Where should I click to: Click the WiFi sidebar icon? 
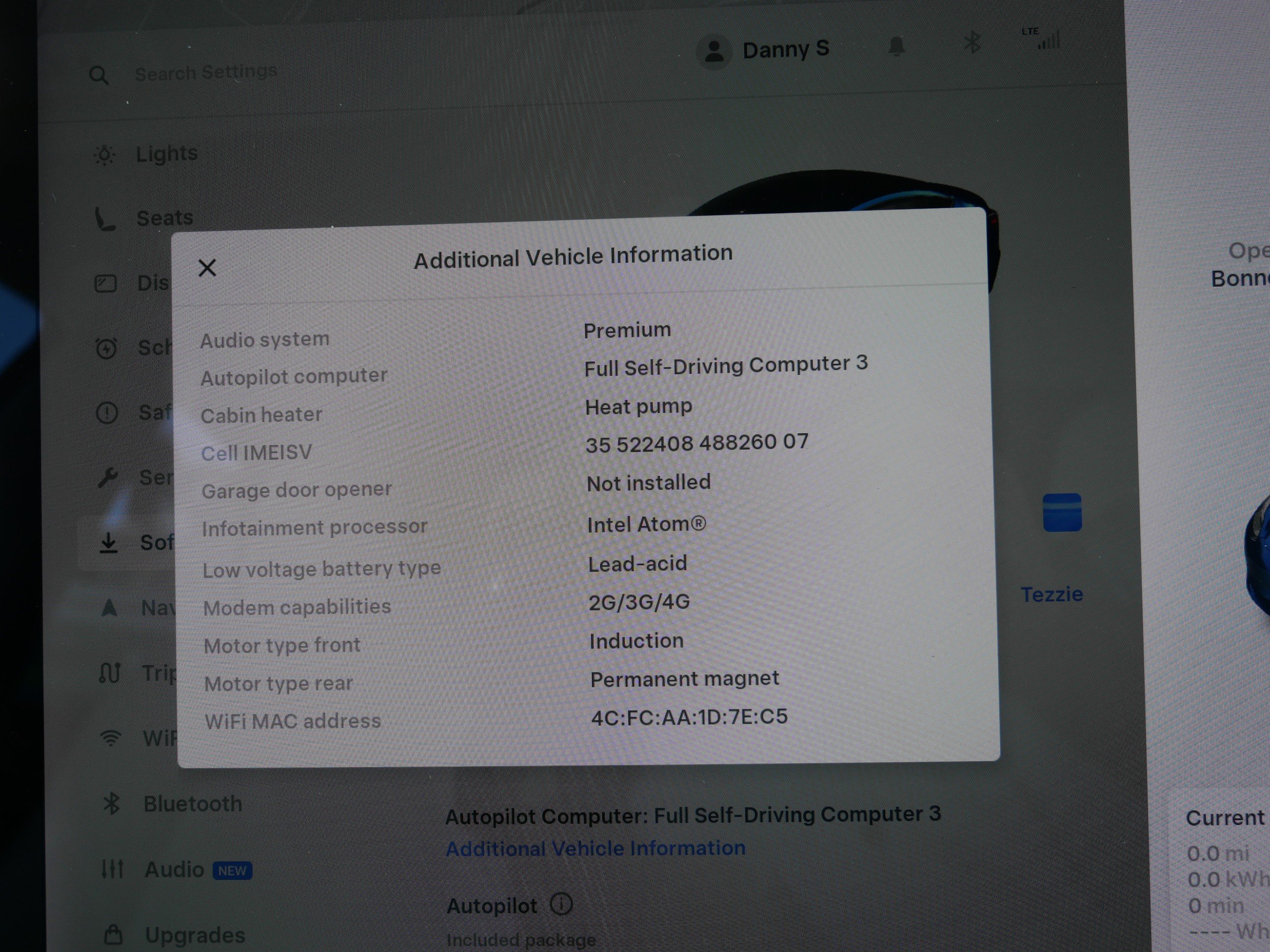point(111,737)
